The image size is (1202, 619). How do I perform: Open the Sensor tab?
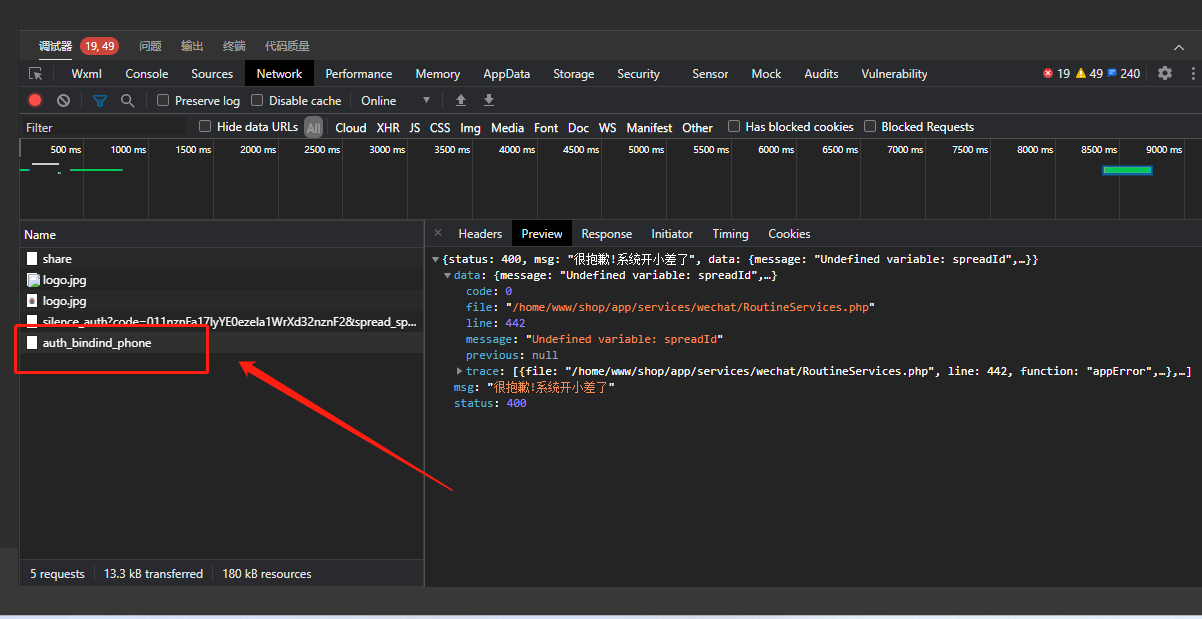[x=711, y=73]
